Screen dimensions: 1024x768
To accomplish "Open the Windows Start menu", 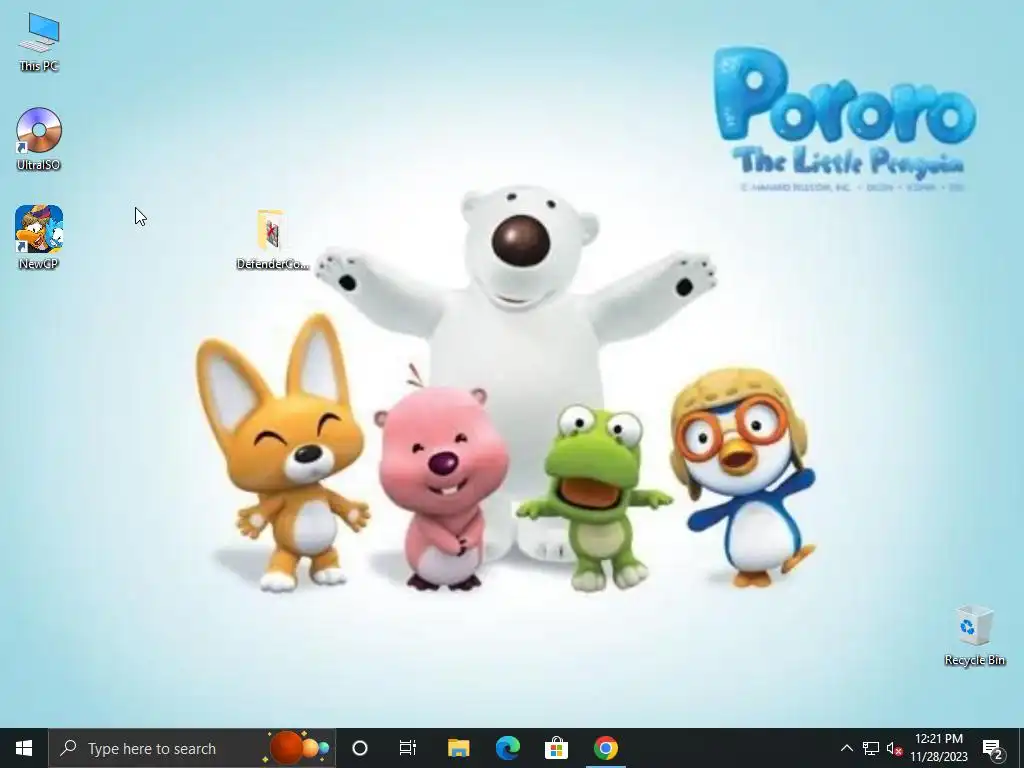I will [24, 748].
